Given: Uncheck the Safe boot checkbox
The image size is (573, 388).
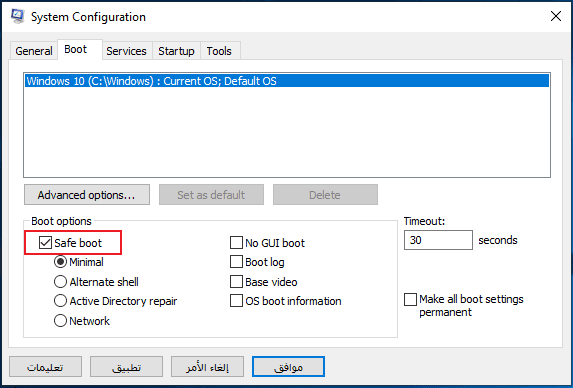Looking at the screenshot, I should [45, 243].
